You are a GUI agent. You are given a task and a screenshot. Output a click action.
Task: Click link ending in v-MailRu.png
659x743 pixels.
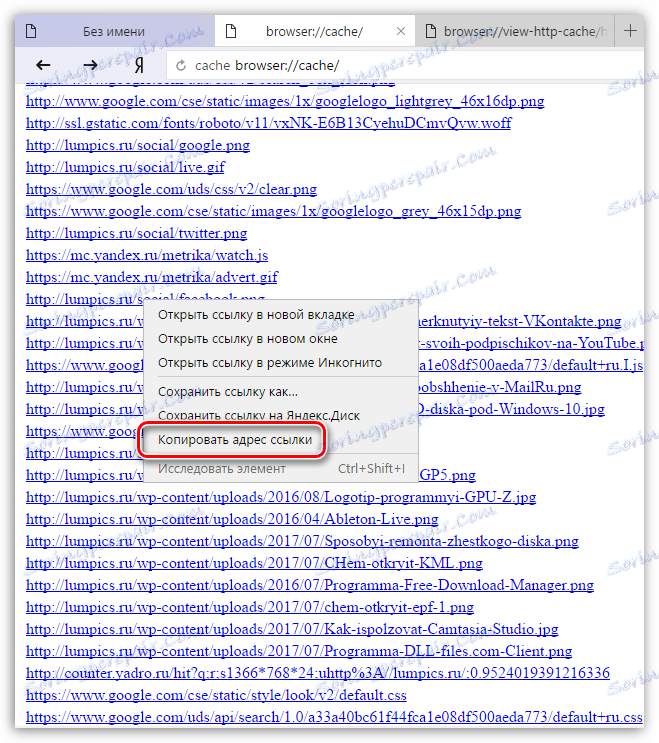pyautogui.click(x=500, y=388)
